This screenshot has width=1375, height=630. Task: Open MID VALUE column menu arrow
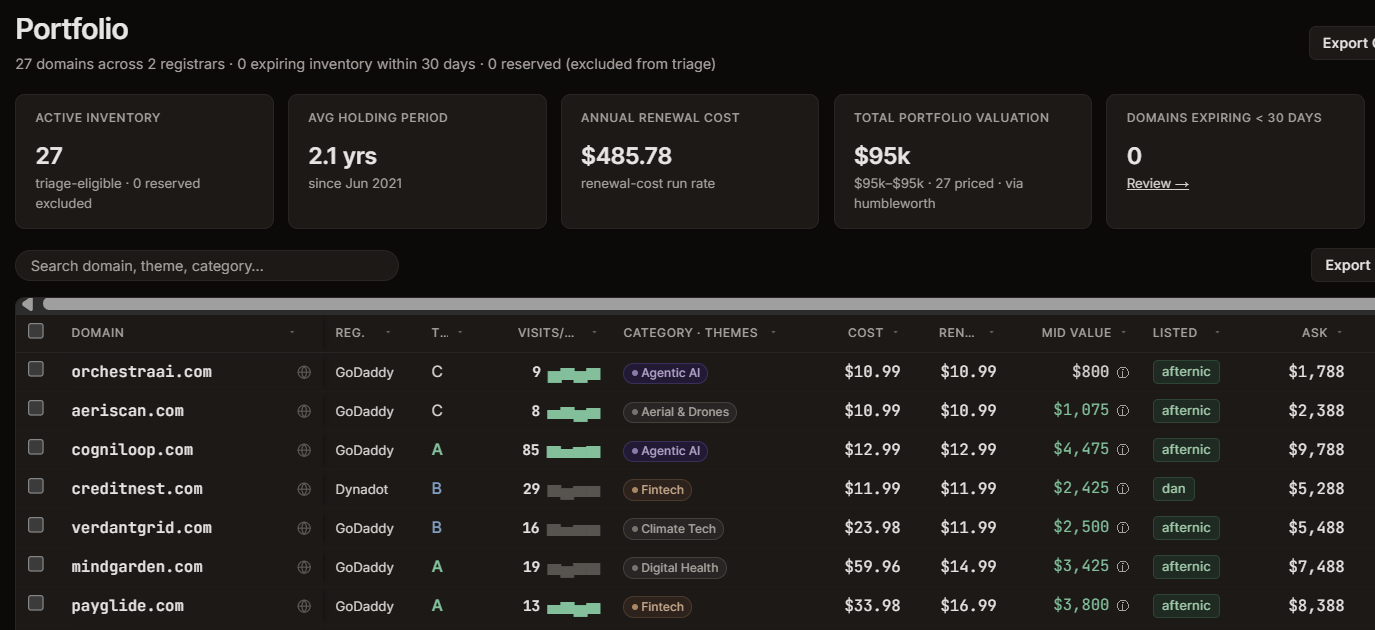click(x=1124, y=333)
